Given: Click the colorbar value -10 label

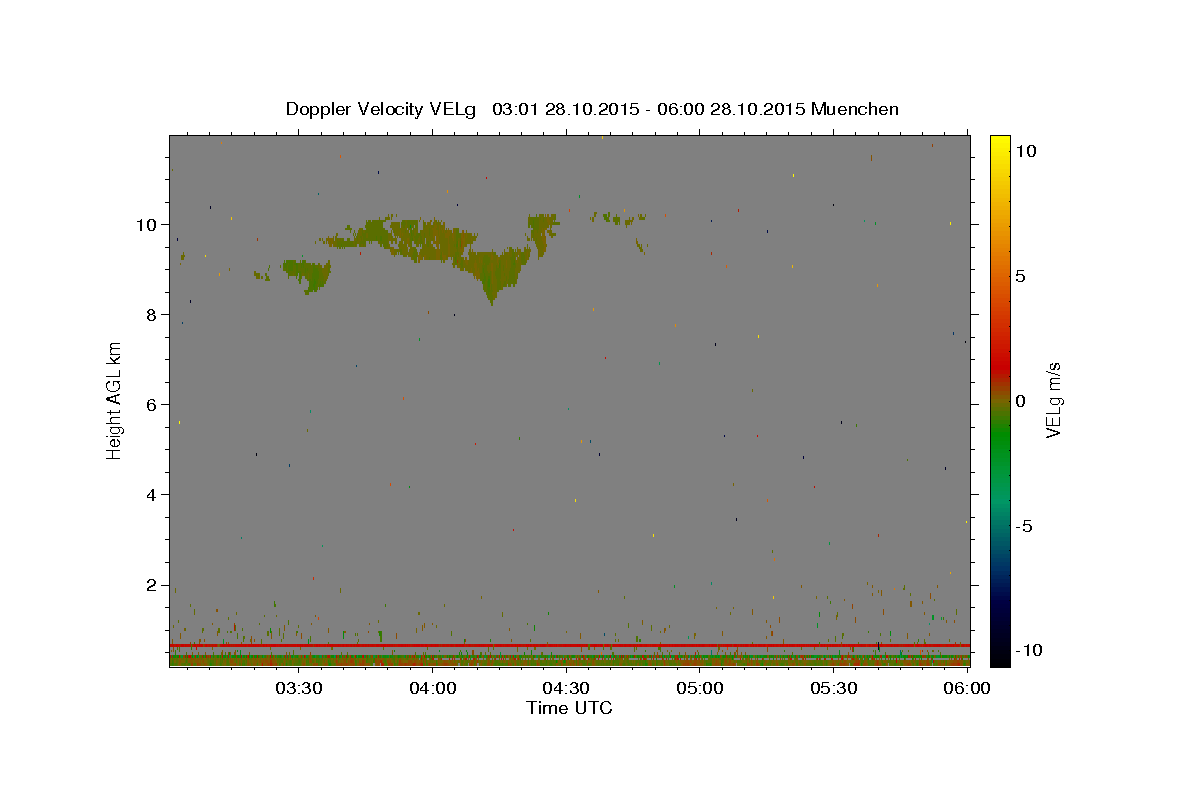Looking at the screenshot, I should click(x=1028, y=651).
